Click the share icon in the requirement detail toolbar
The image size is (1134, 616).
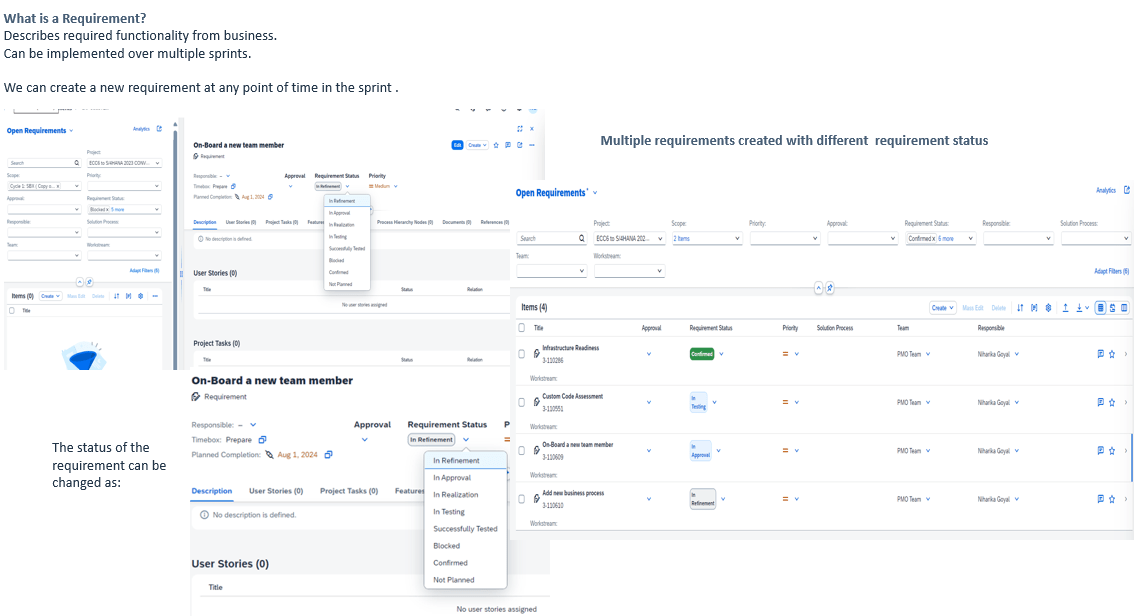(x=520, y=145)
